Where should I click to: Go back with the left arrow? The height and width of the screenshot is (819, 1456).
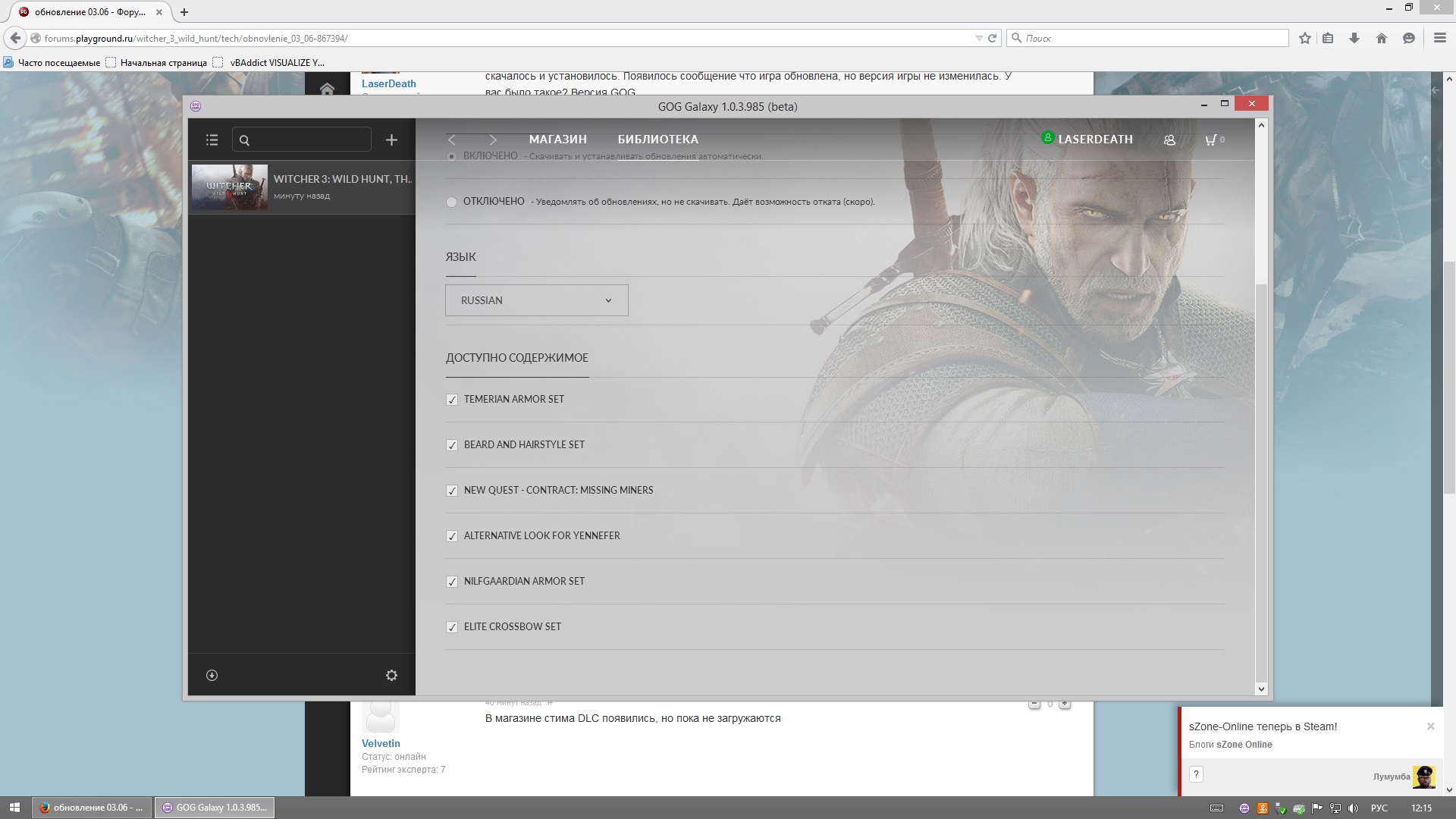point(452,140)
